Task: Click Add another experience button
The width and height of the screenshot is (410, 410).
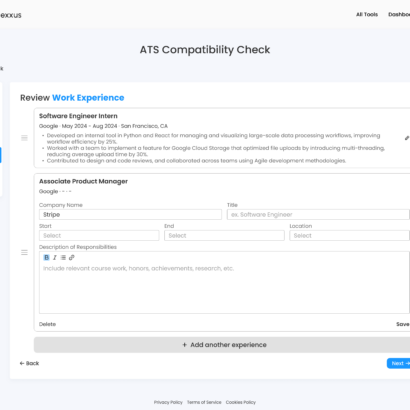Action: (x=222, y=345)
